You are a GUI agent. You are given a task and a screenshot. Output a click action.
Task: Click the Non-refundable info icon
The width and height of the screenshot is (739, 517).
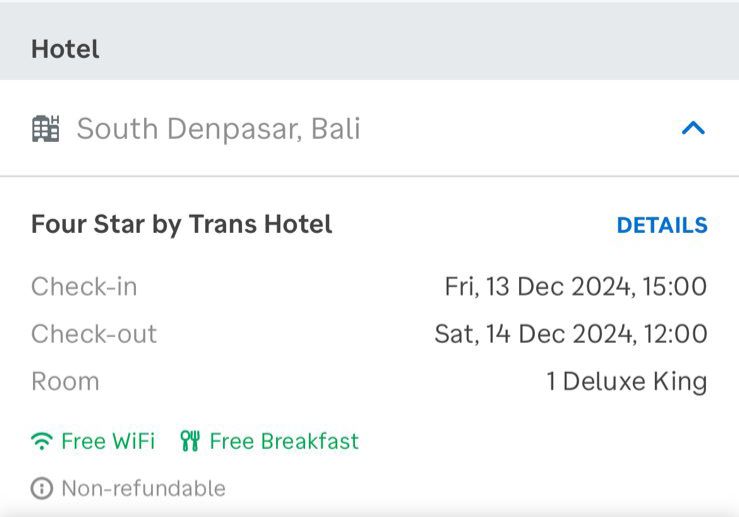pos(41,489)
